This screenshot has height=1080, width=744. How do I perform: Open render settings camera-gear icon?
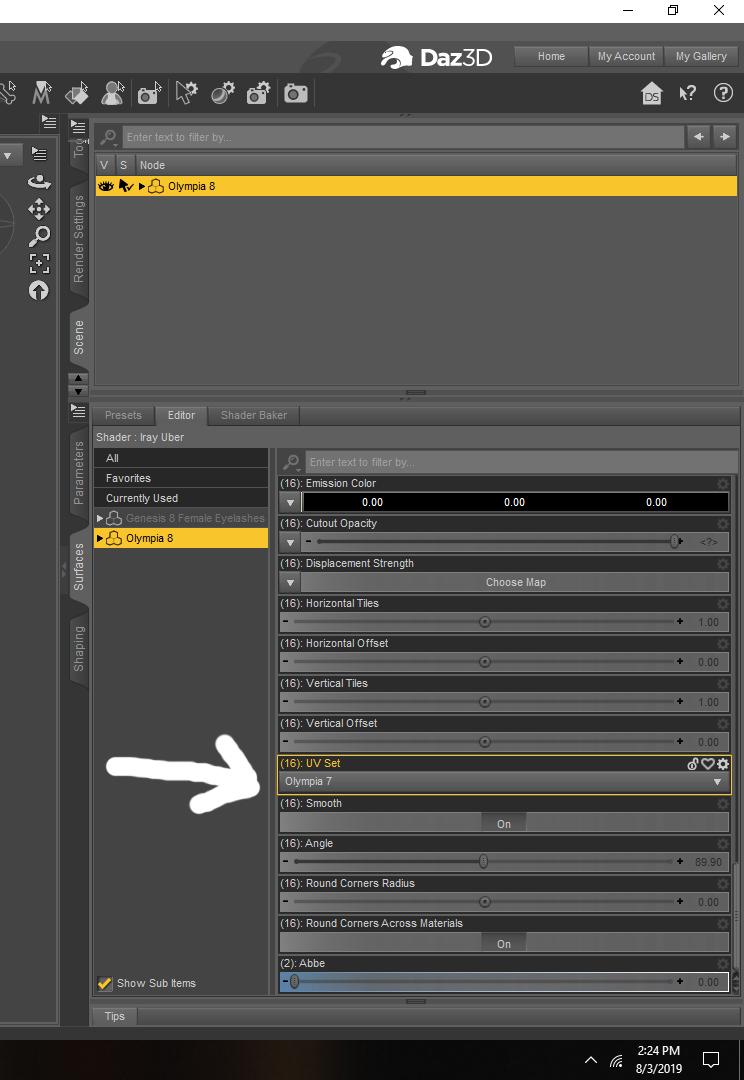pos(259,93)
